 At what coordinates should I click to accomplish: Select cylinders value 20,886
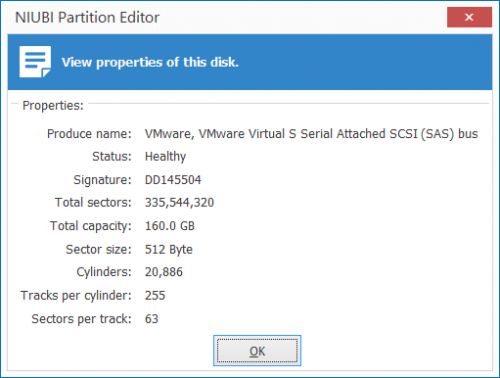[164, 272]
